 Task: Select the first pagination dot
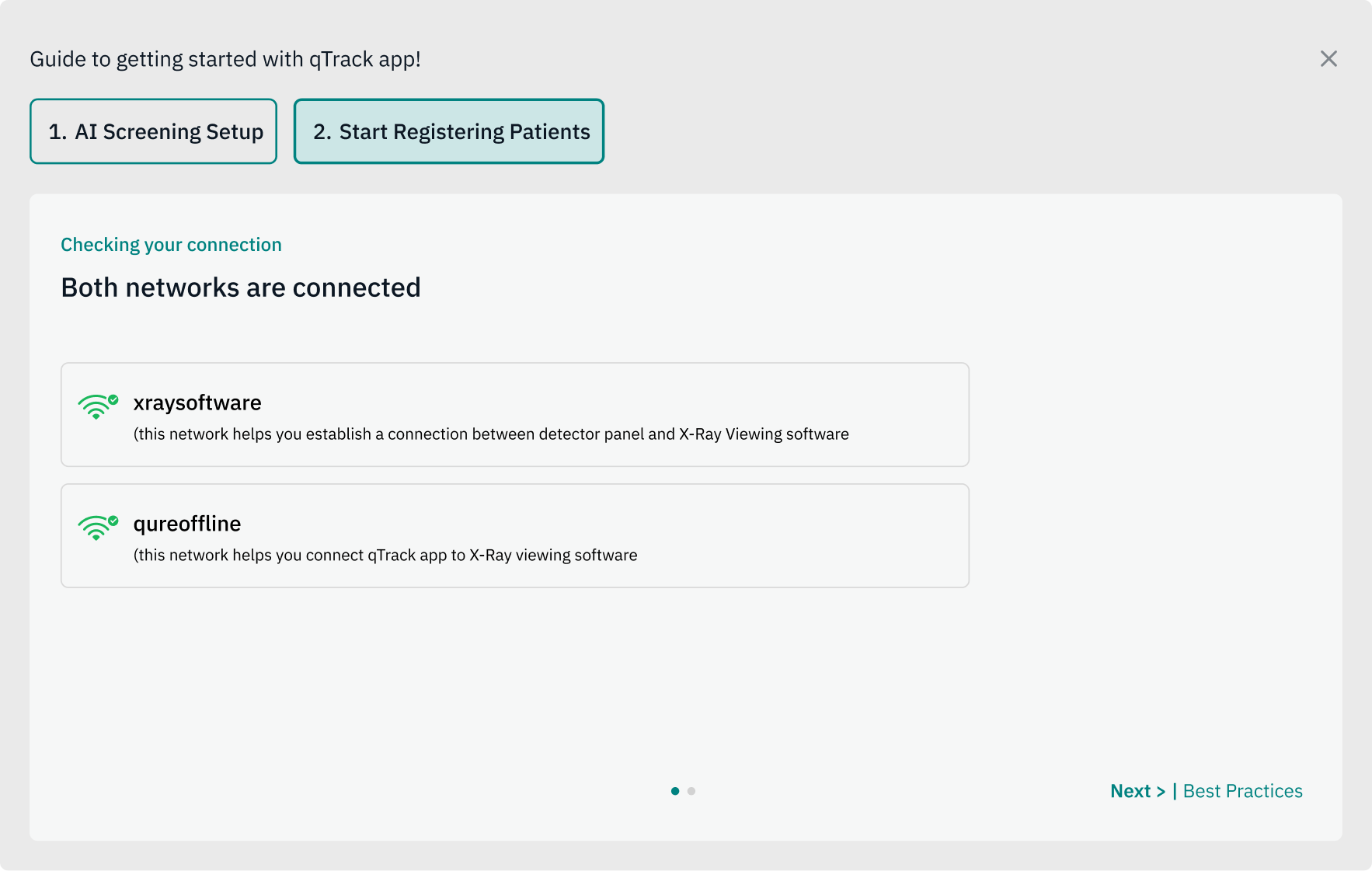(675, 791)
